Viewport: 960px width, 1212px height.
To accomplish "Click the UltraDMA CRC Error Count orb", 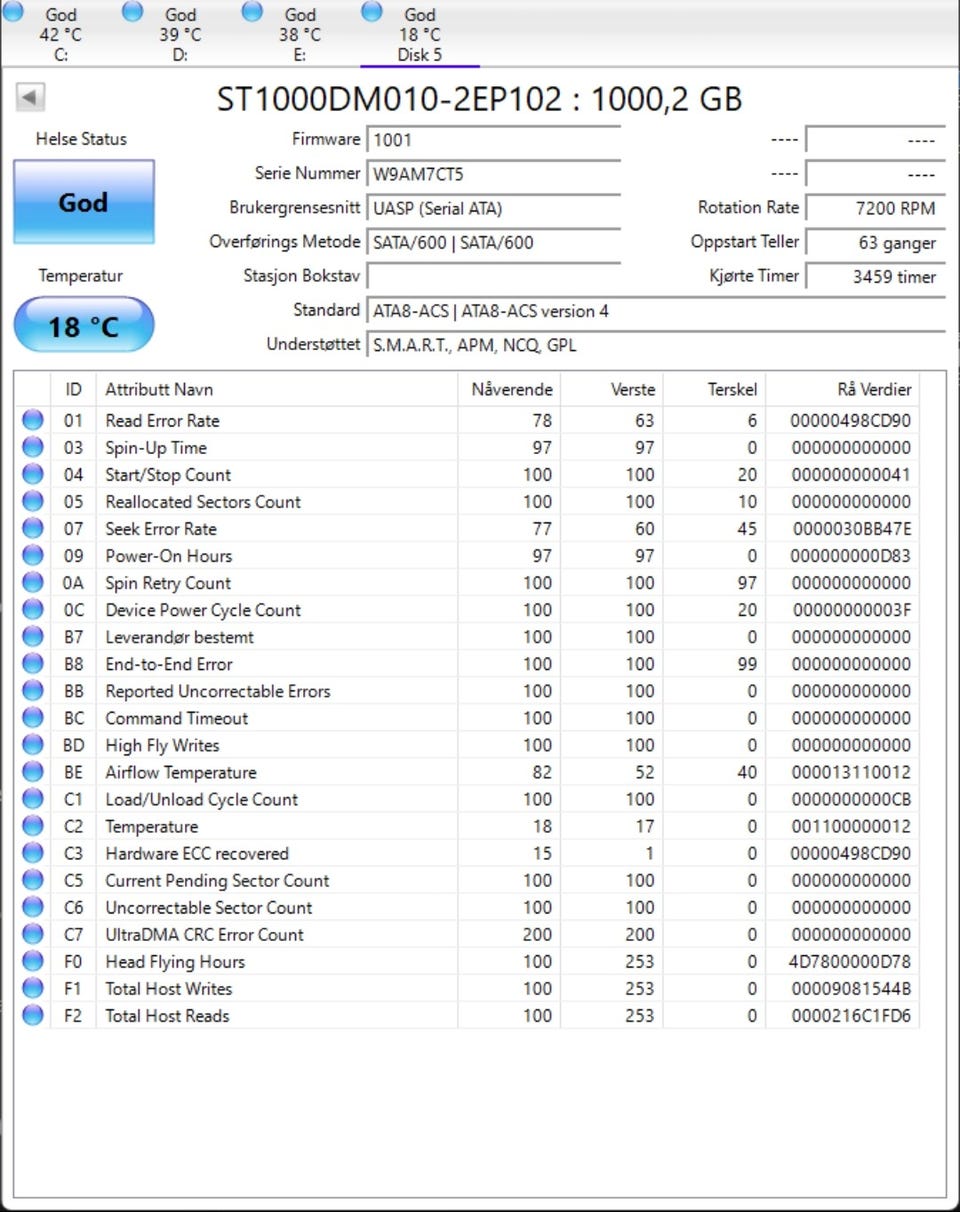I will click(33, 933).
